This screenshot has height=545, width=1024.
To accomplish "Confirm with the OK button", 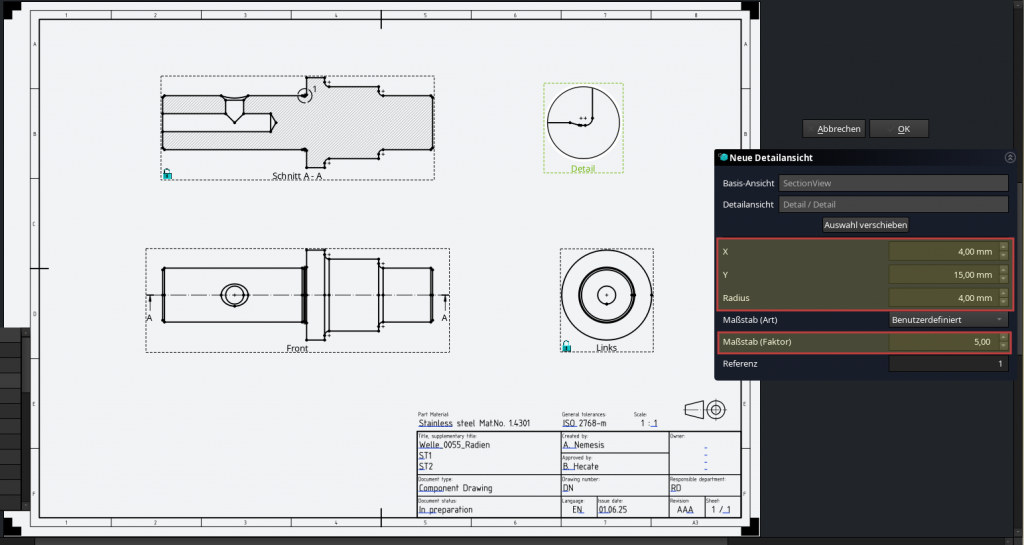I will 902,129.
